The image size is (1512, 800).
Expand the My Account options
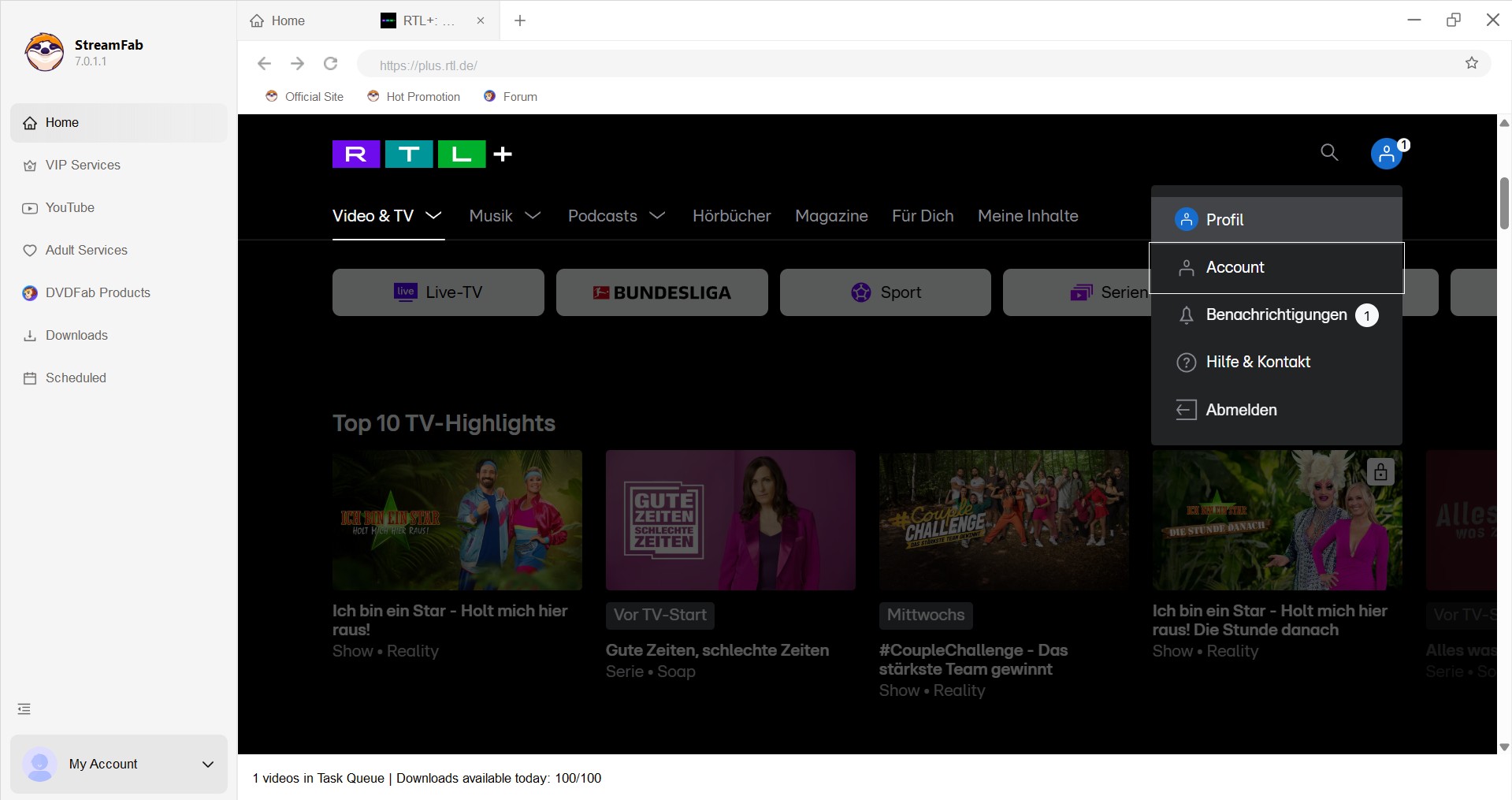[x=207, y=764]
